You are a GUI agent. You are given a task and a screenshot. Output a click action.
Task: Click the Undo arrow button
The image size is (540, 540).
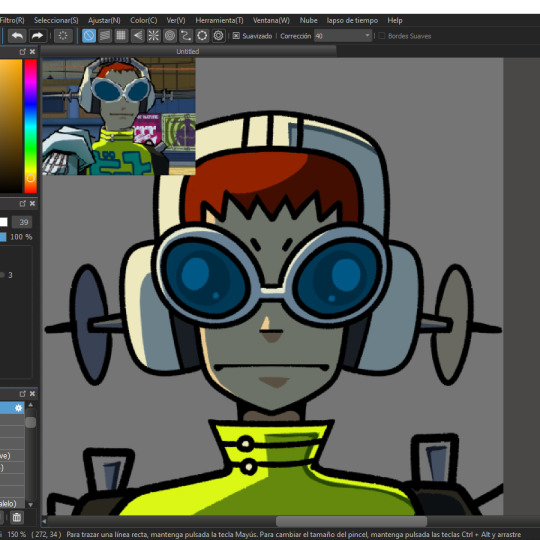click(x=17, y=36)
